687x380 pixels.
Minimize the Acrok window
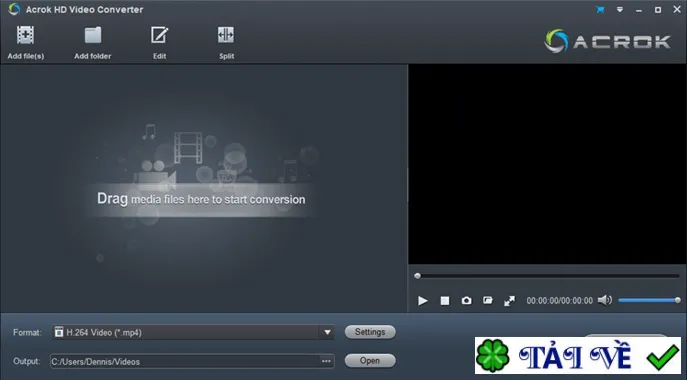(639, 10)
